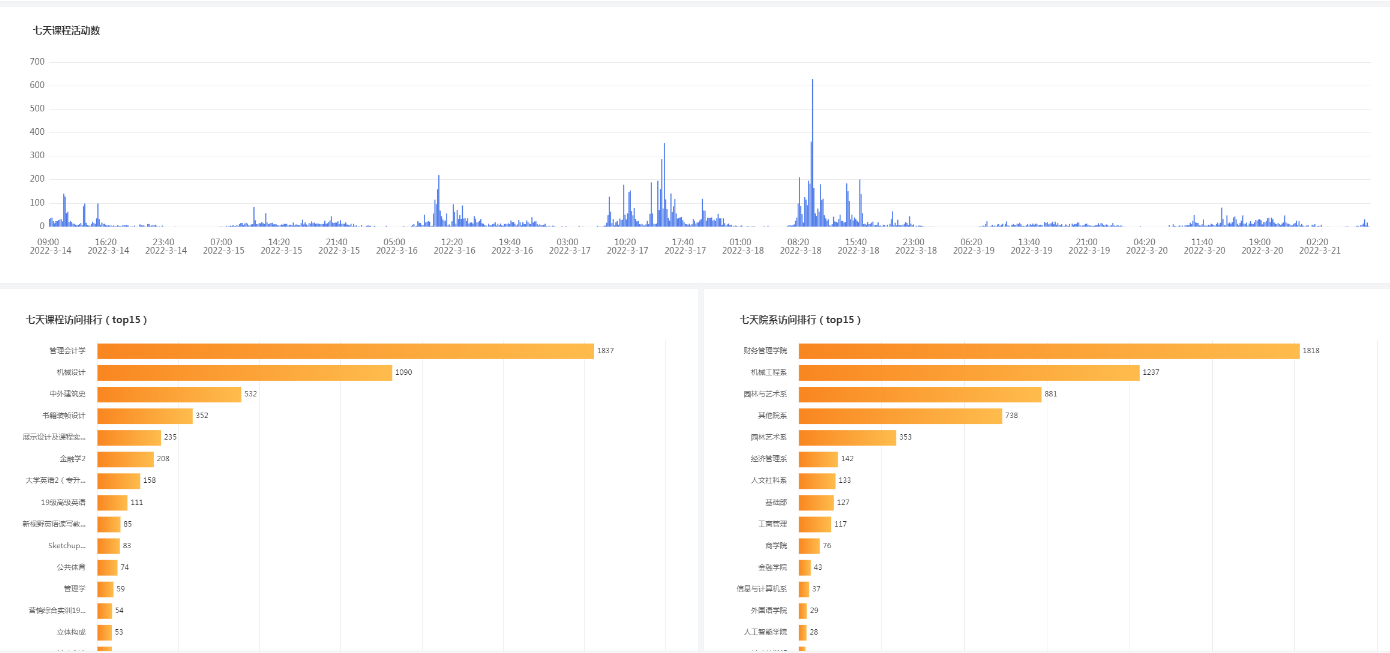Select the bar valued 235
The height and width of the screenshot is (653, 1390).
[x=129, y=438]
